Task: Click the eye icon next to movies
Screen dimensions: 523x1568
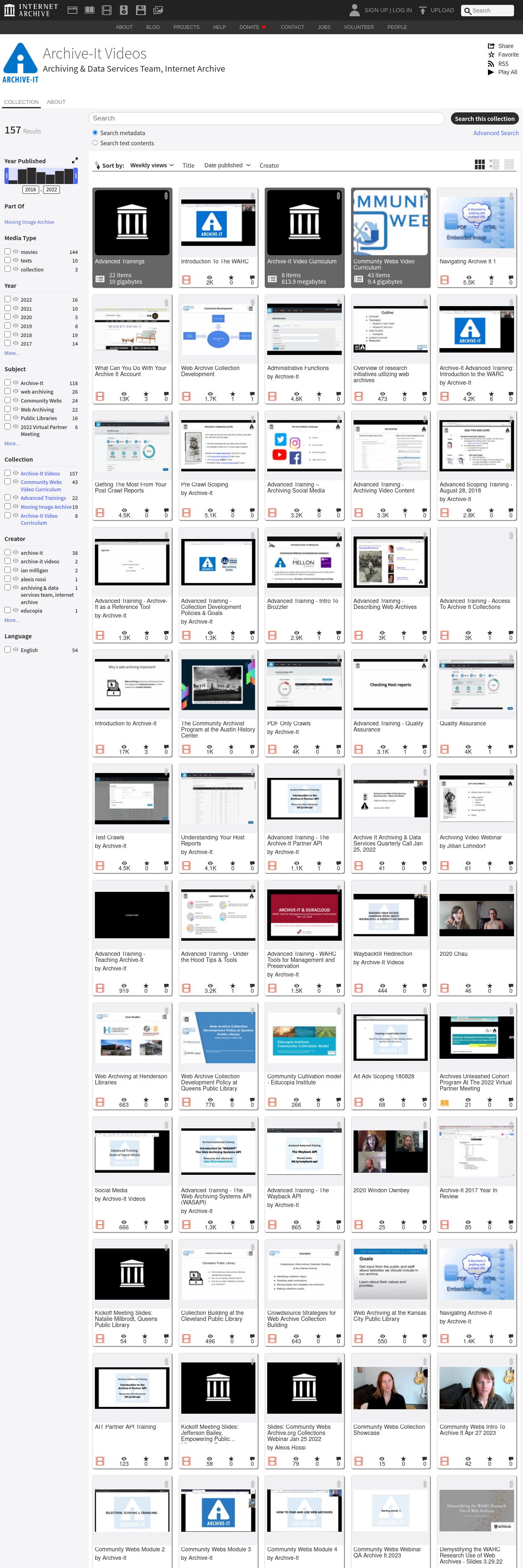Action: [16, 251]
